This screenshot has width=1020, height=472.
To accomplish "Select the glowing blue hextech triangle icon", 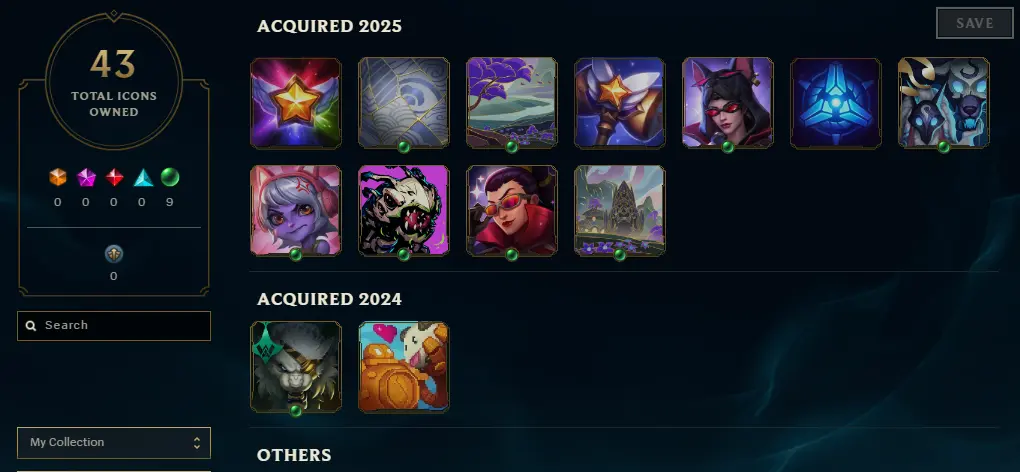I will (835, 103).
